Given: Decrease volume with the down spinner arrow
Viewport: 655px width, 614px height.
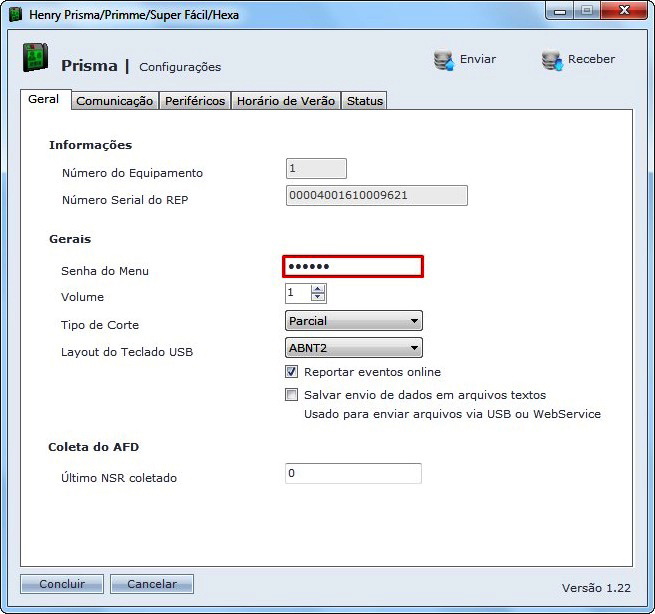Looking at the screenshot, I should pos(318,298).
